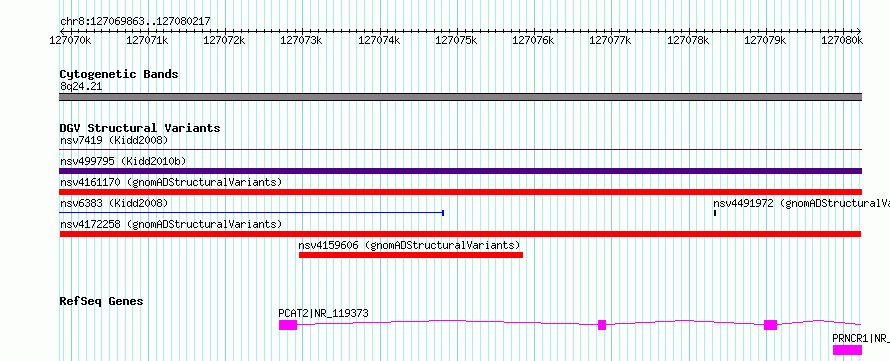
Task: Open the PCAT2|NR_119373 gene label
Action: click(x=324, y=313)
